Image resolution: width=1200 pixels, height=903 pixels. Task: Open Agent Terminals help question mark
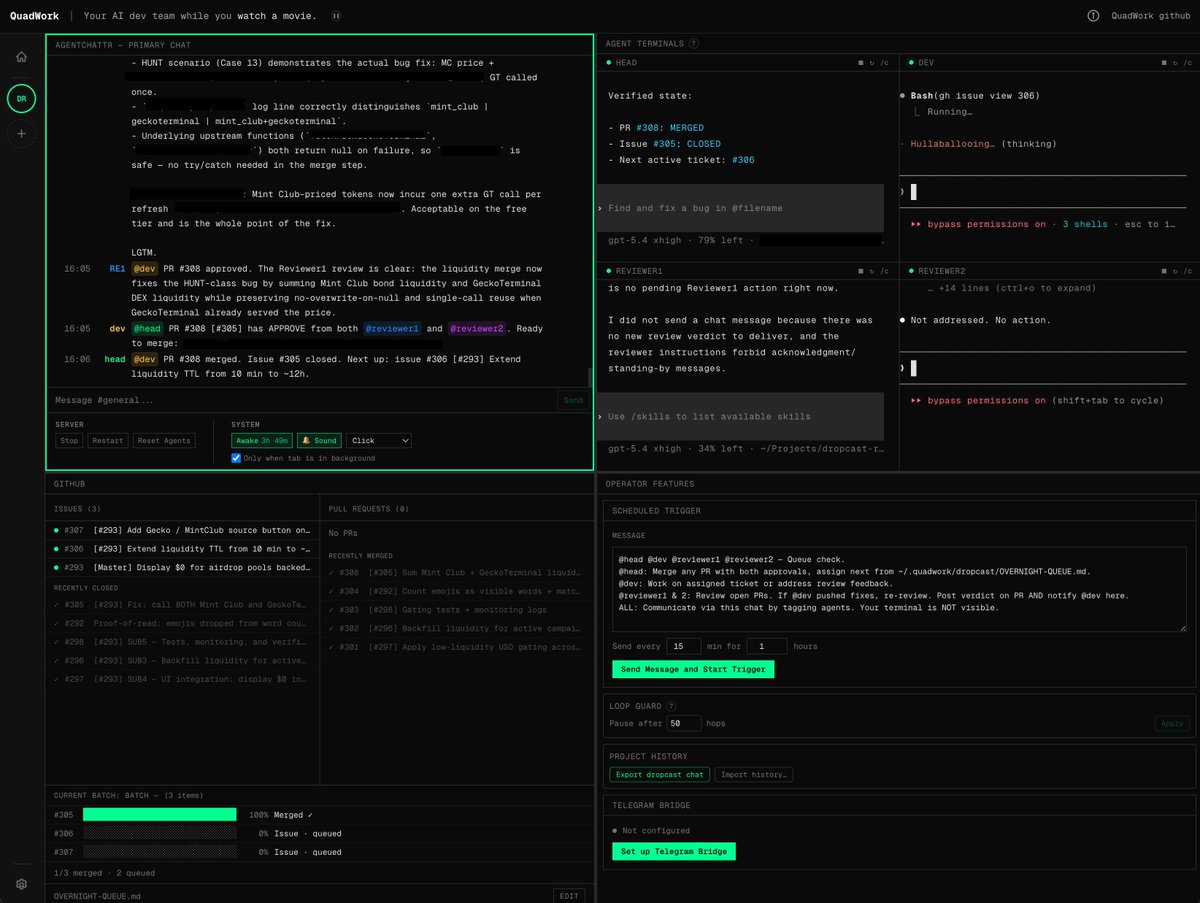(694, 44)
